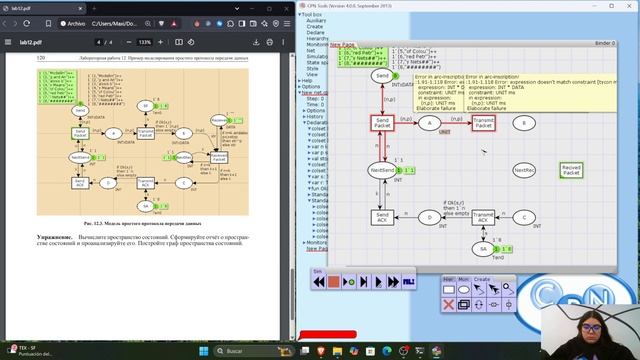The image size is (640, 360).
Task: Select the NextSend place
Action: pyautogui.click(x=382, y=170)
